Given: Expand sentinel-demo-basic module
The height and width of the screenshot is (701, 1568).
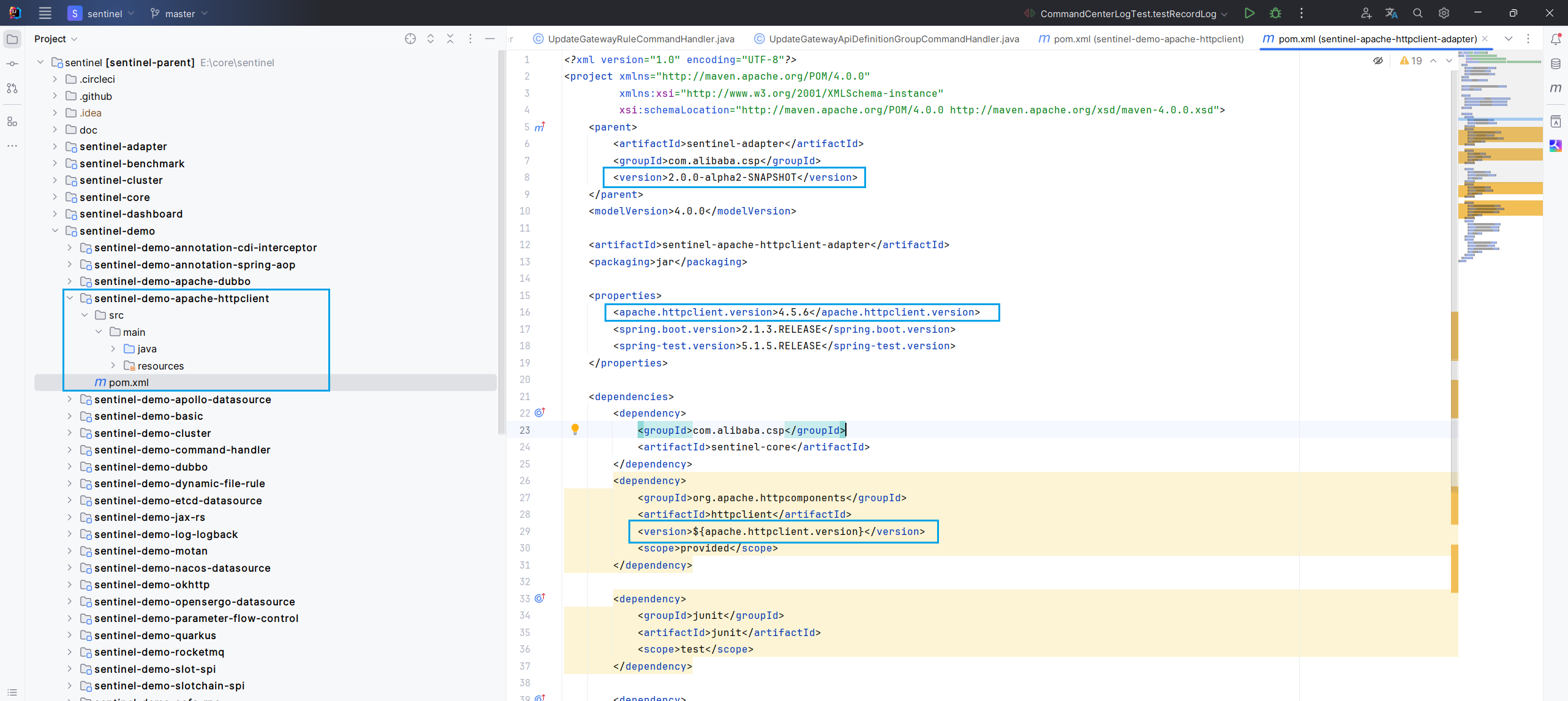Looking at the screenshot, I should [69, 416].
